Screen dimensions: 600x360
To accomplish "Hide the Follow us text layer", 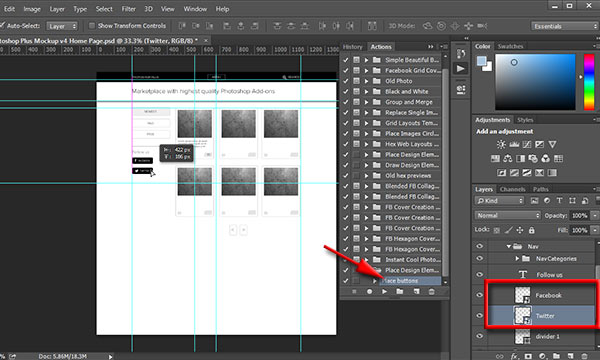I will point(480,274).
